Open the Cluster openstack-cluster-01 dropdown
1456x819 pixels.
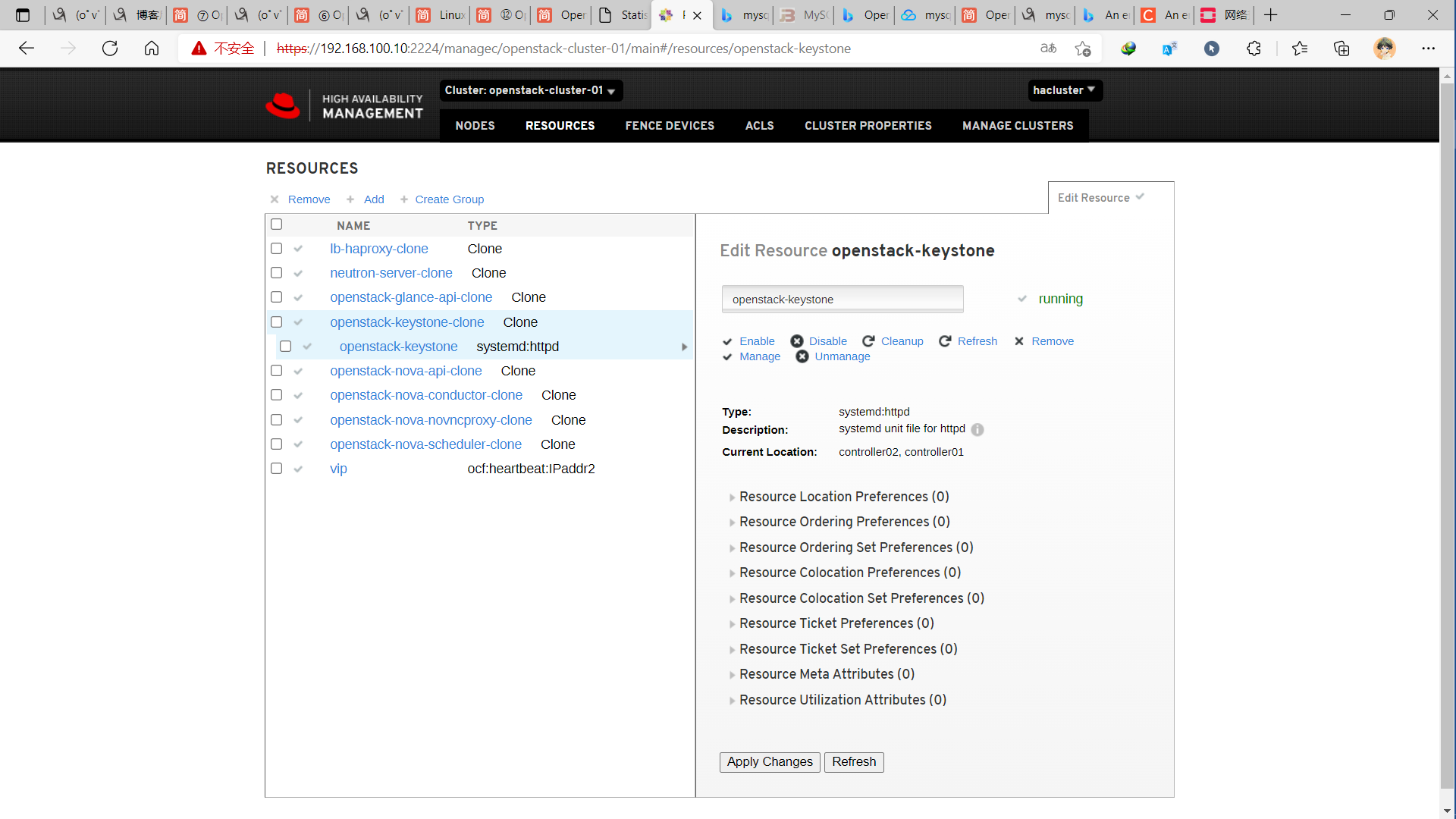click(530, 90)
